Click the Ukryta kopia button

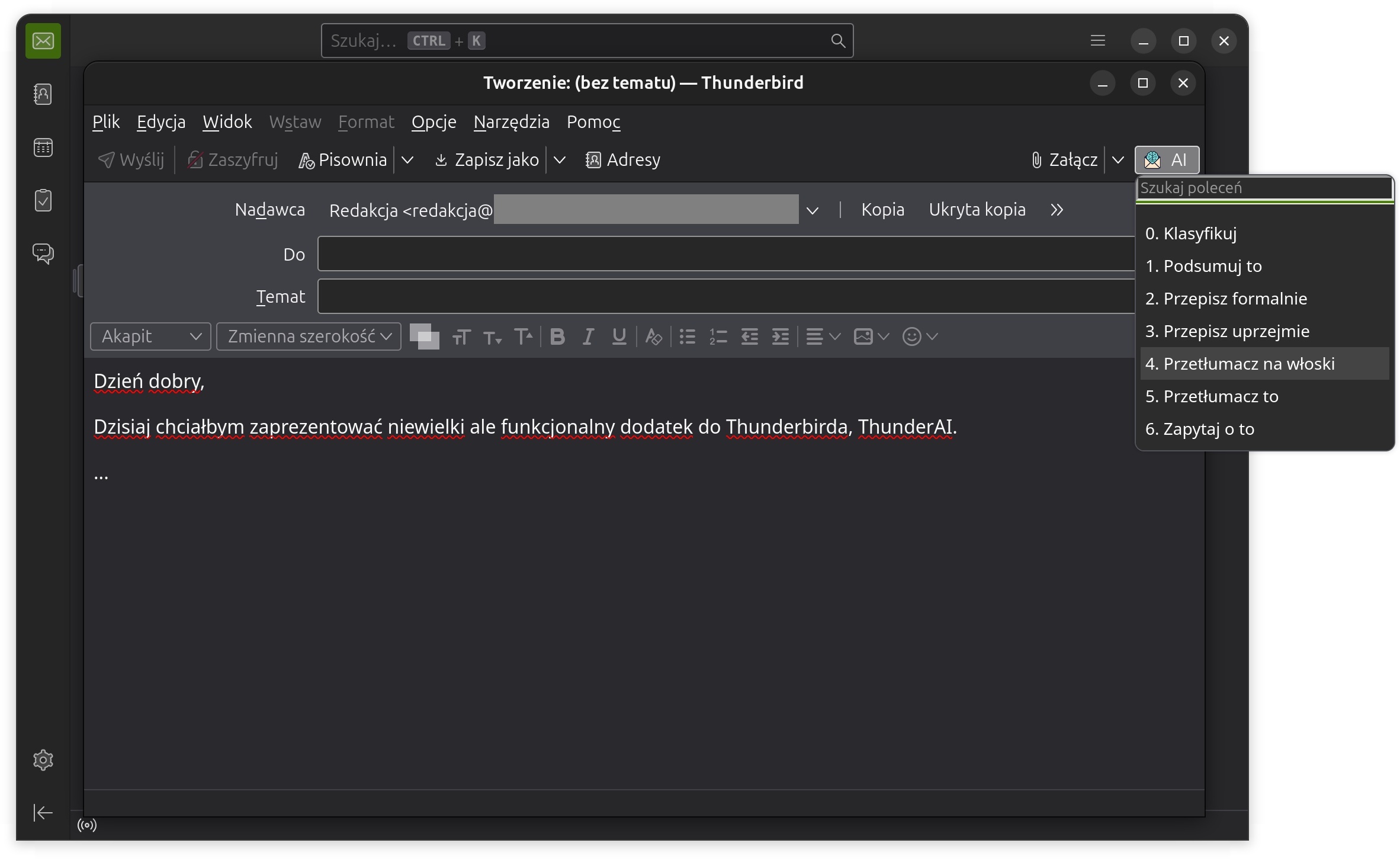(x=977, y=210)
